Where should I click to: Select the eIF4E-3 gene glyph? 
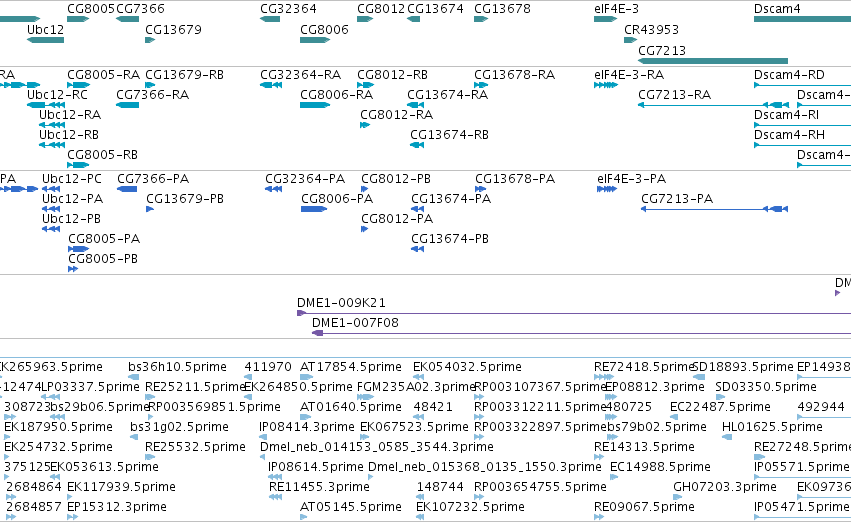606,19
